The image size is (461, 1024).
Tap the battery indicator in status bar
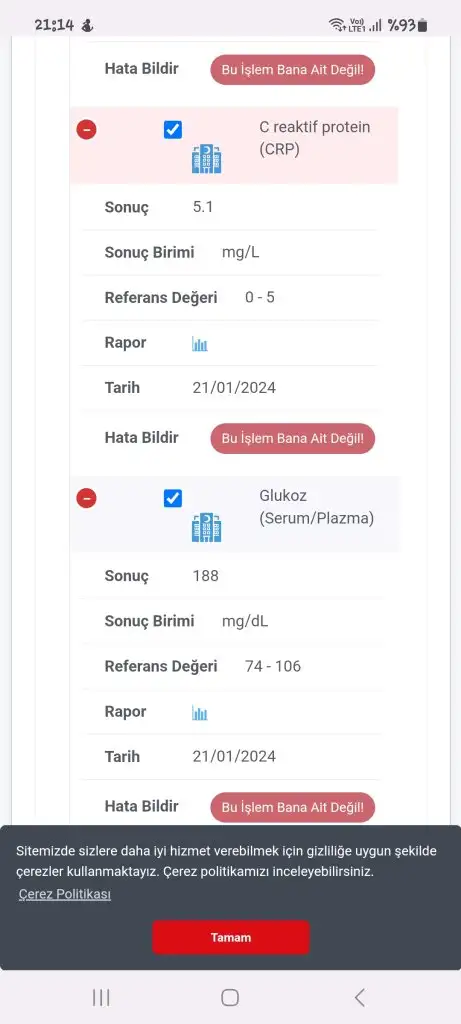[x=422, y=25]
